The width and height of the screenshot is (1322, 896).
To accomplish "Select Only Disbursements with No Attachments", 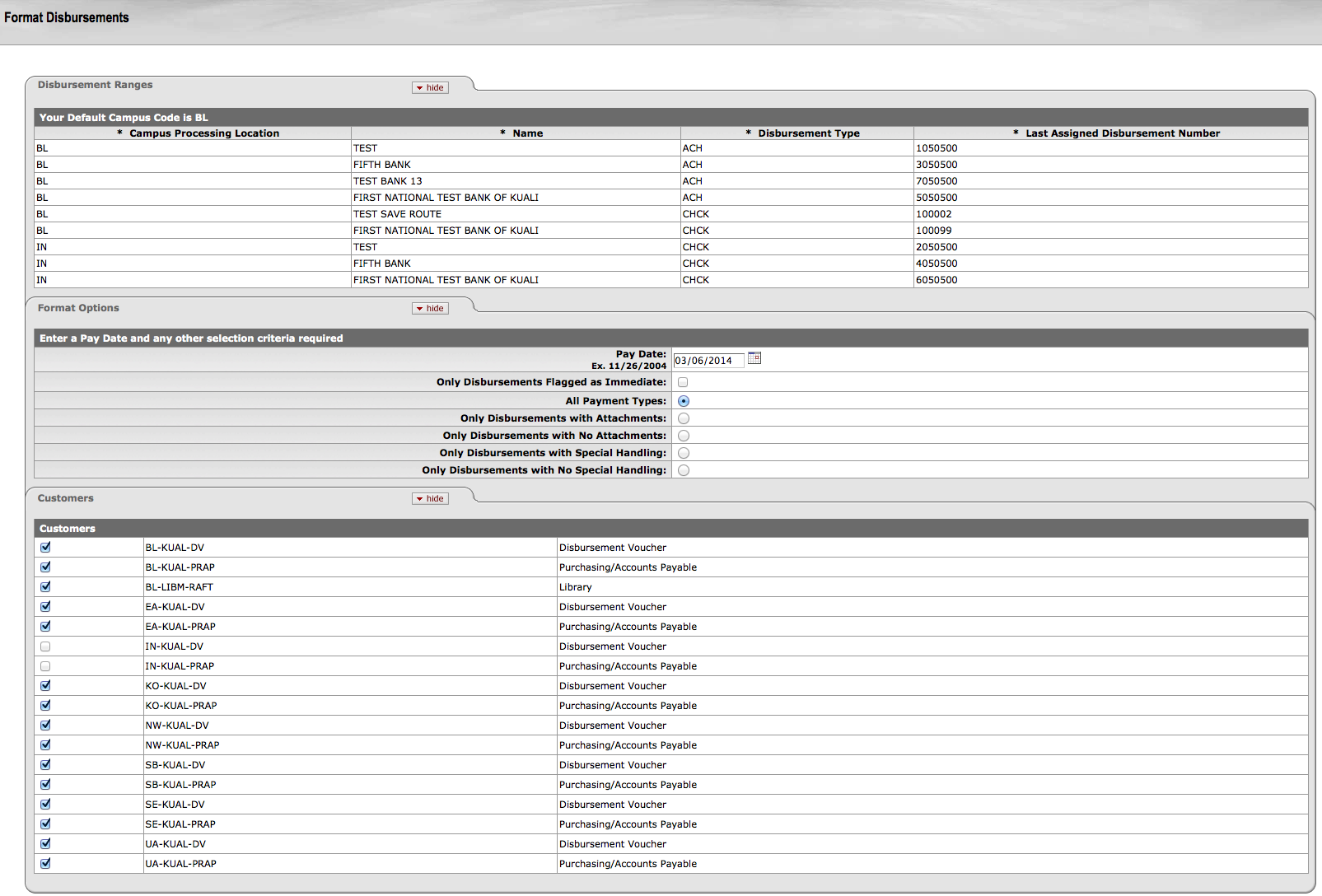I will (684, 436).
